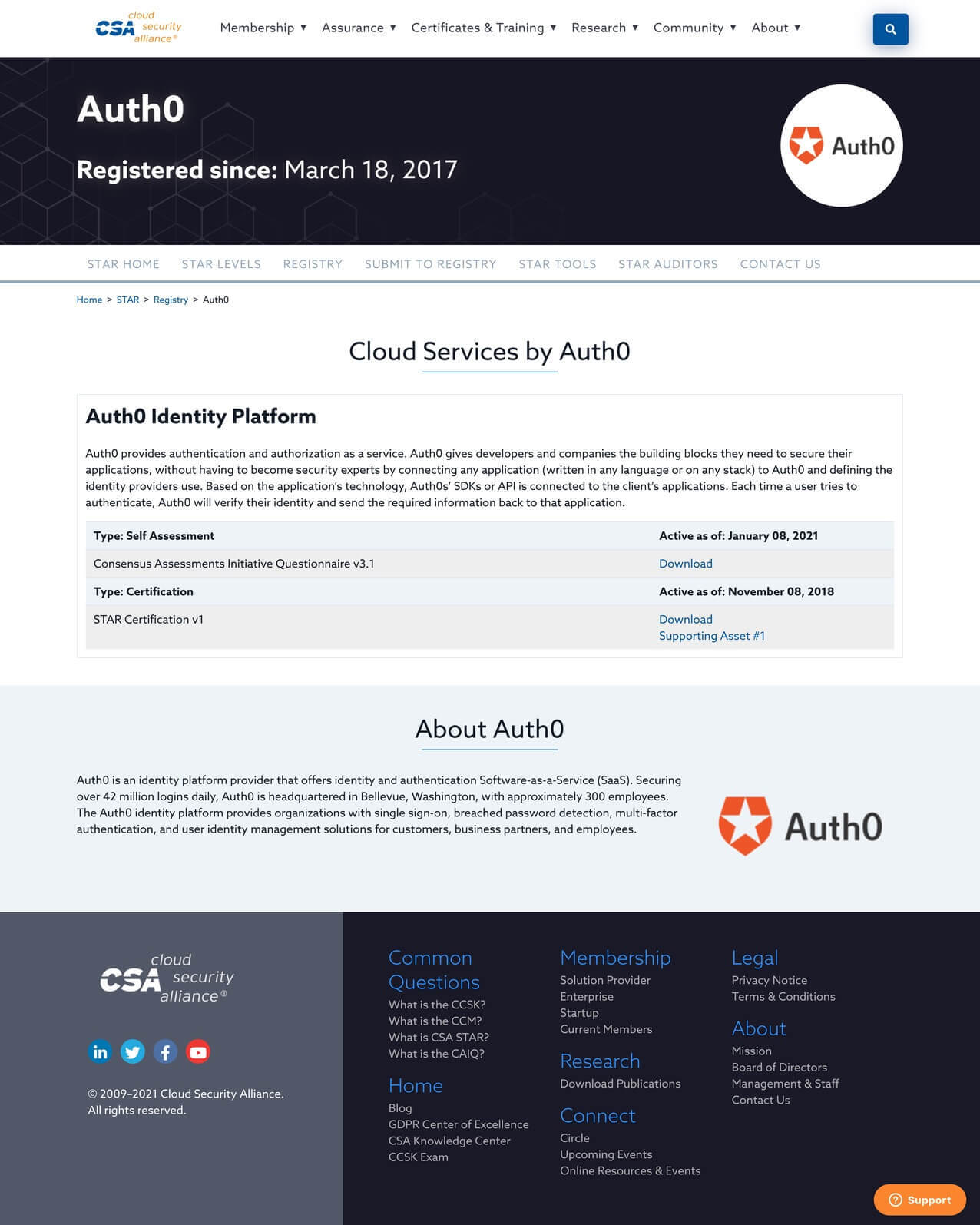This screenshot has height=1225, width=980.
Task: Open the Blog footer link
Action: pyautogui.click(x=400, y=1108)
